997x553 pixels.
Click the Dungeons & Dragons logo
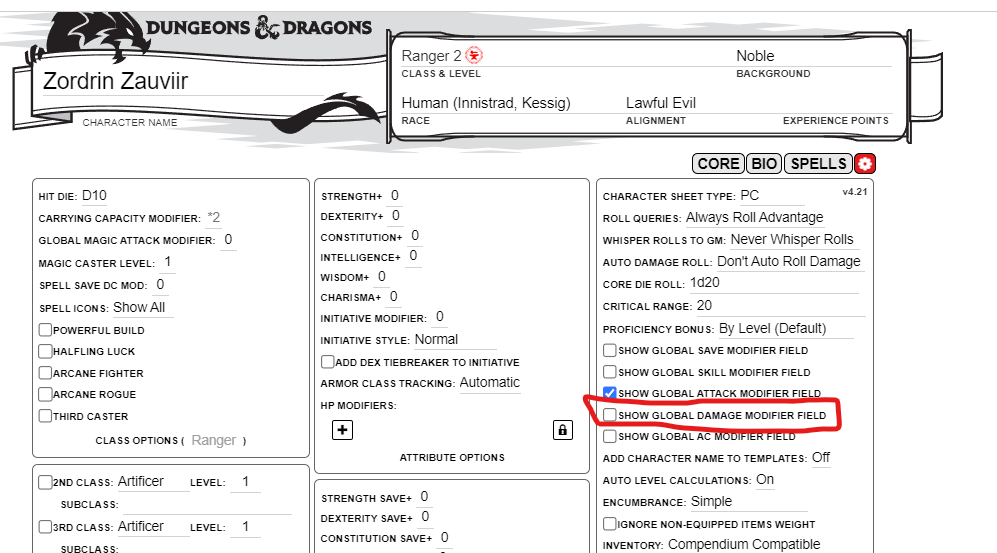[258, 29]
